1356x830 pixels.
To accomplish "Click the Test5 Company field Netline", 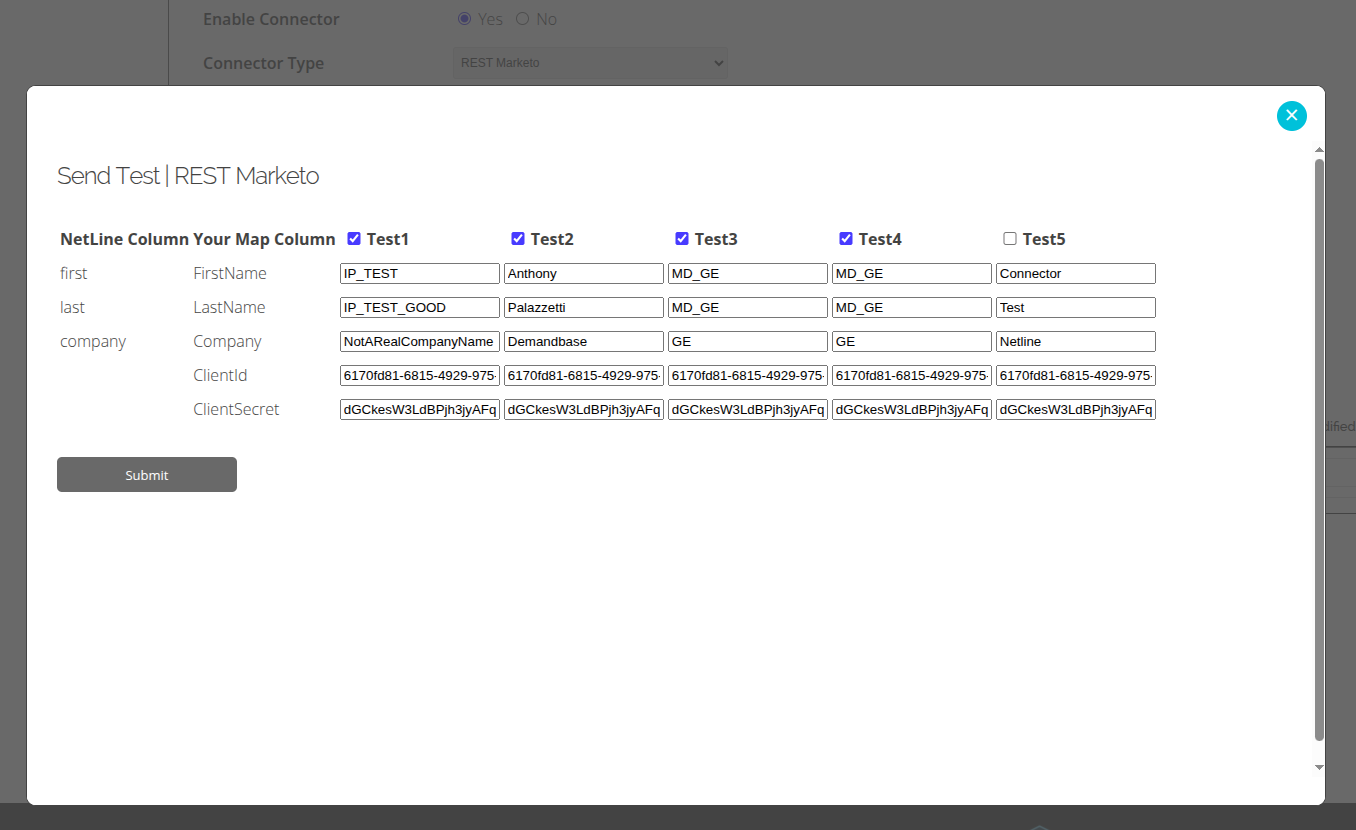I will coord(1075,342).
